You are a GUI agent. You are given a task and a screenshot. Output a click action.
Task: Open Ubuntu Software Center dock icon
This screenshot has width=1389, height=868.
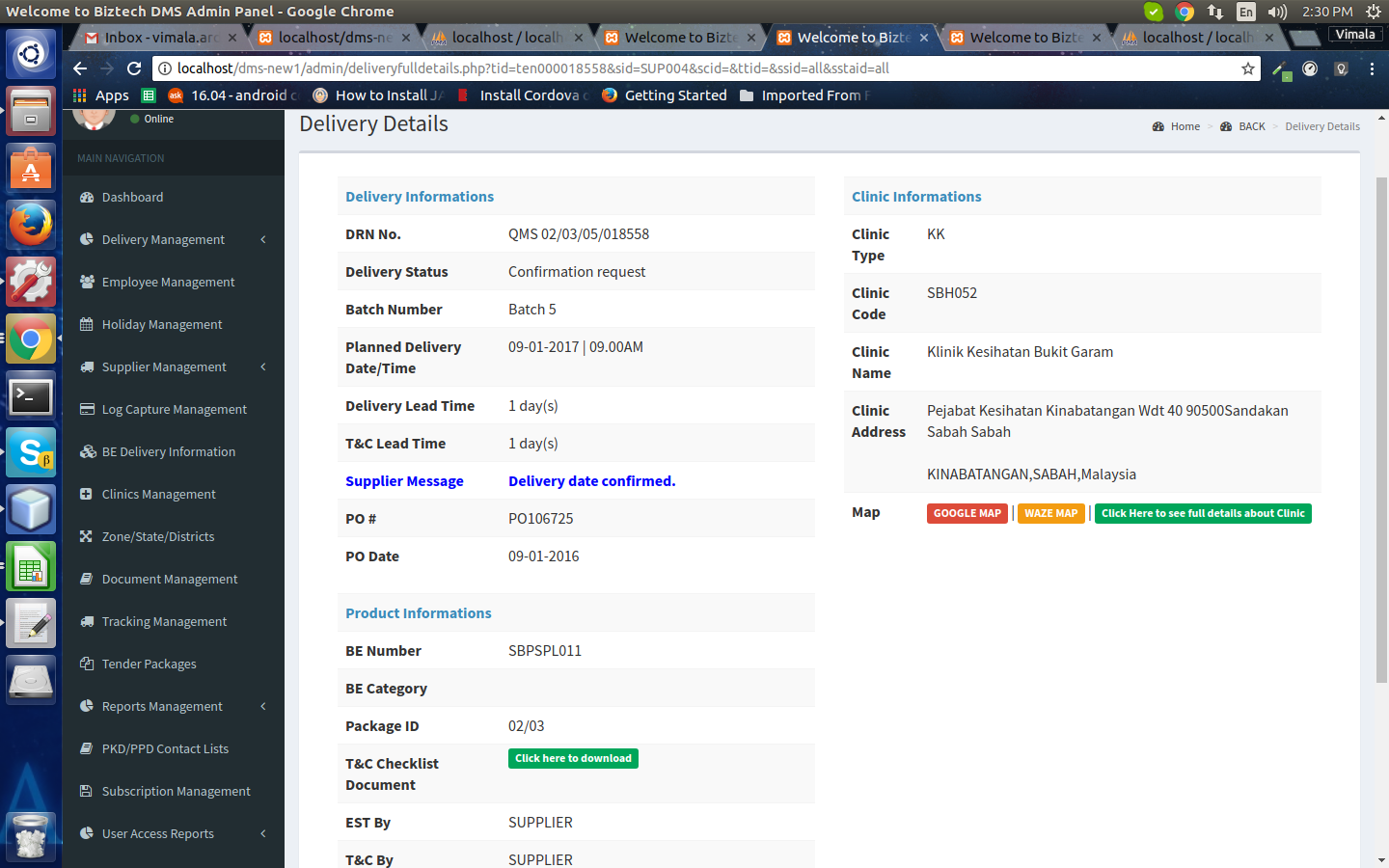pos(31,169)
